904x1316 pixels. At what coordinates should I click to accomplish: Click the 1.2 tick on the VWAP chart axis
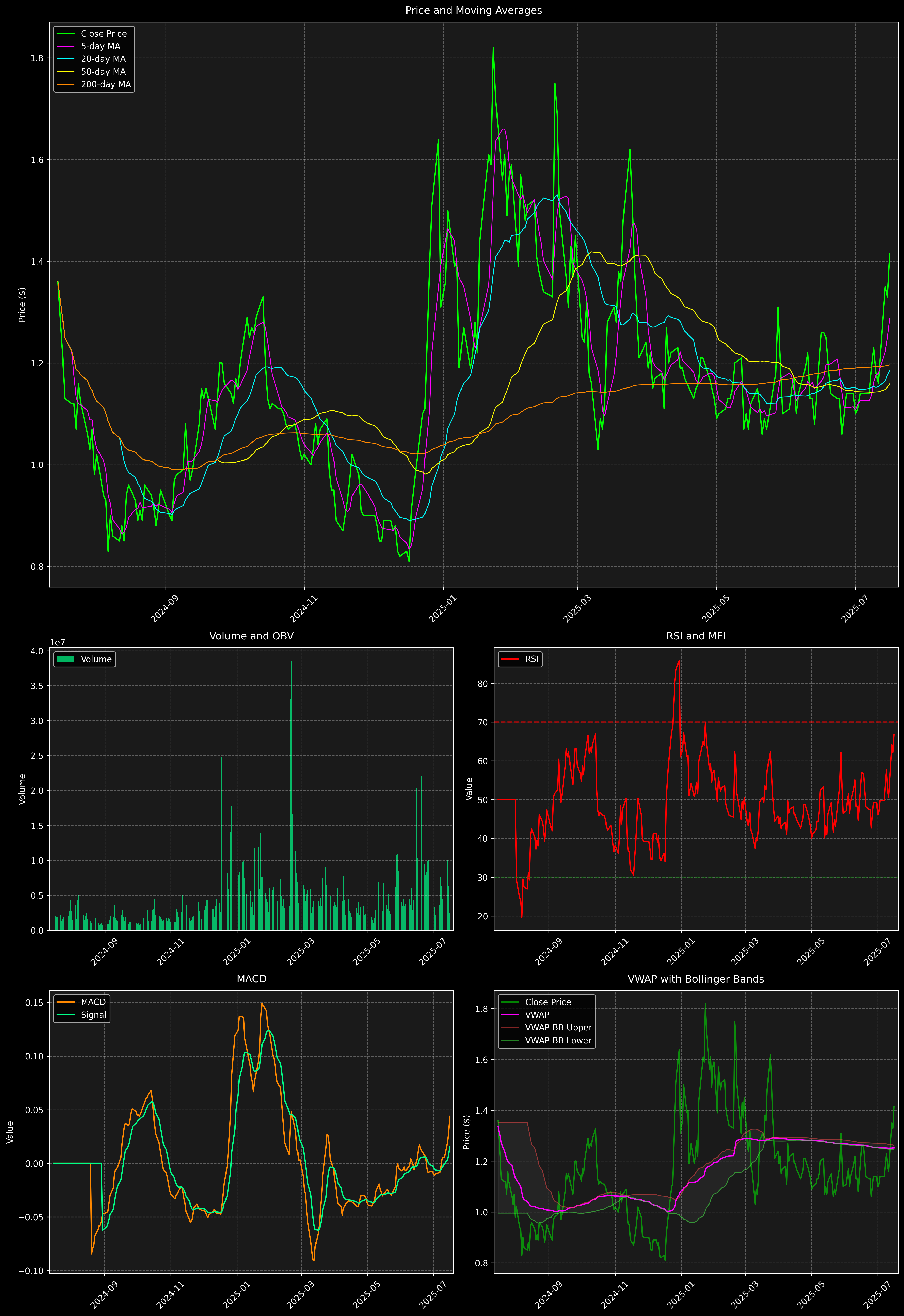coord(482,1162)
